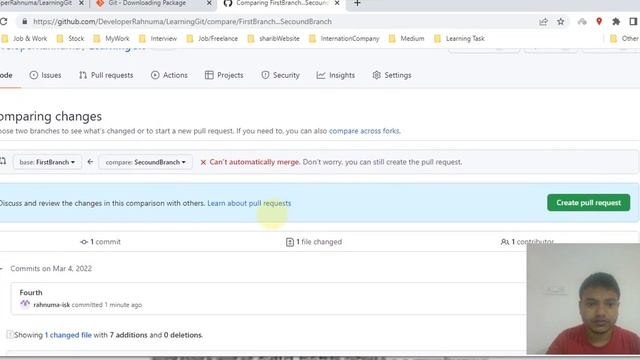Open the Actions tab

169,76
